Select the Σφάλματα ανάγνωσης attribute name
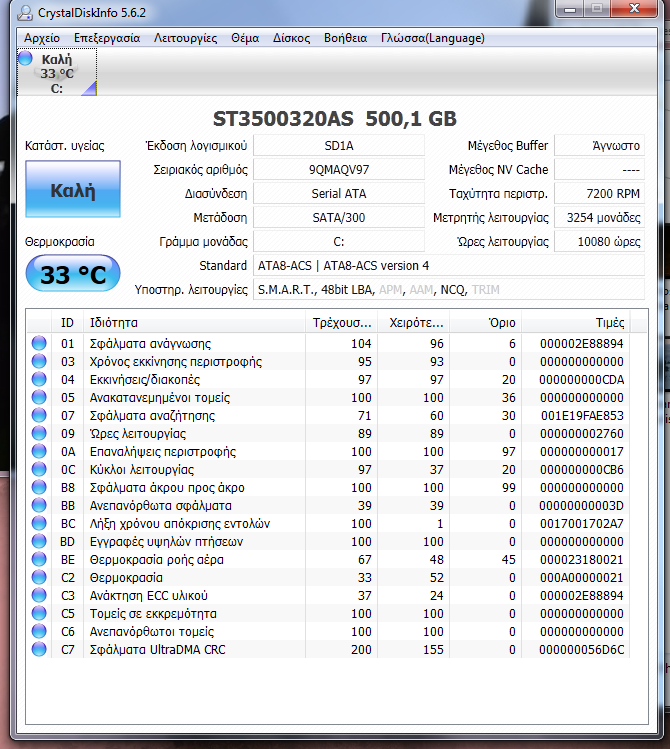Screen dimensions: 670x749 pyautogui.click(x=150, y=343)
